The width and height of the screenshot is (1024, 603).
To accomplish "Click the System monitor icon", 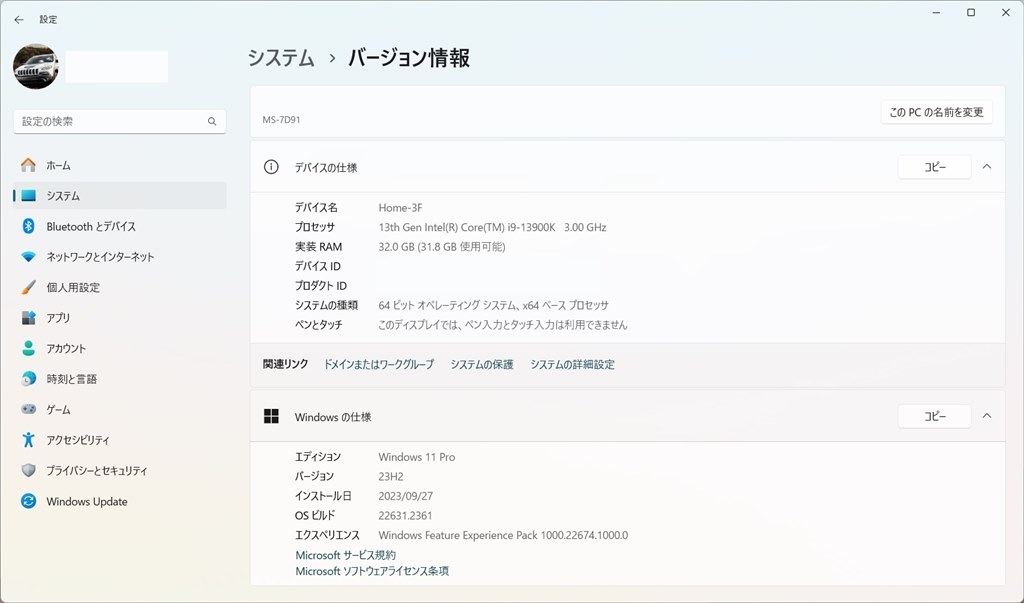I will point(28,195).
